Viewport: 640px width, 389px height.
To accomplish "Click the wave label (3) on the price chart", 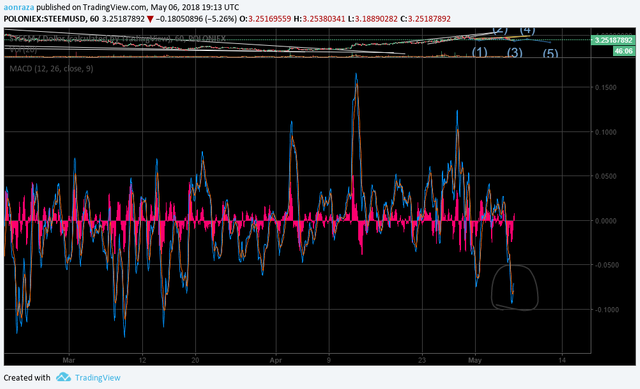I will 515,52.
